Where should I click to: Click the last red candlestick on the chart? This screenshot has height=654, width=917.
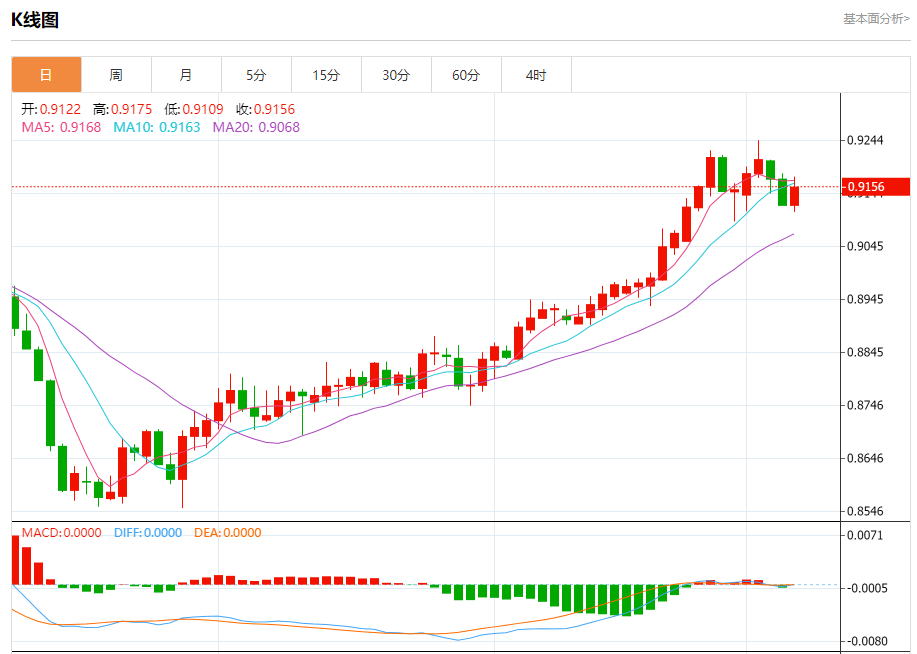(794, 195)
